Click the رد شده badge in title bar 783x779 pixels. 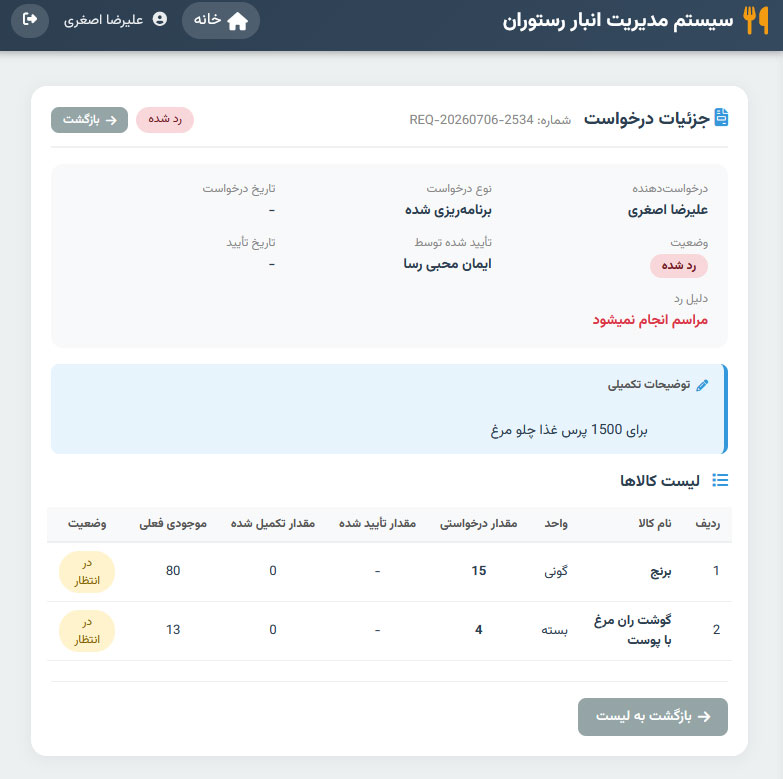pyautogui.click(x=165, y=120)
